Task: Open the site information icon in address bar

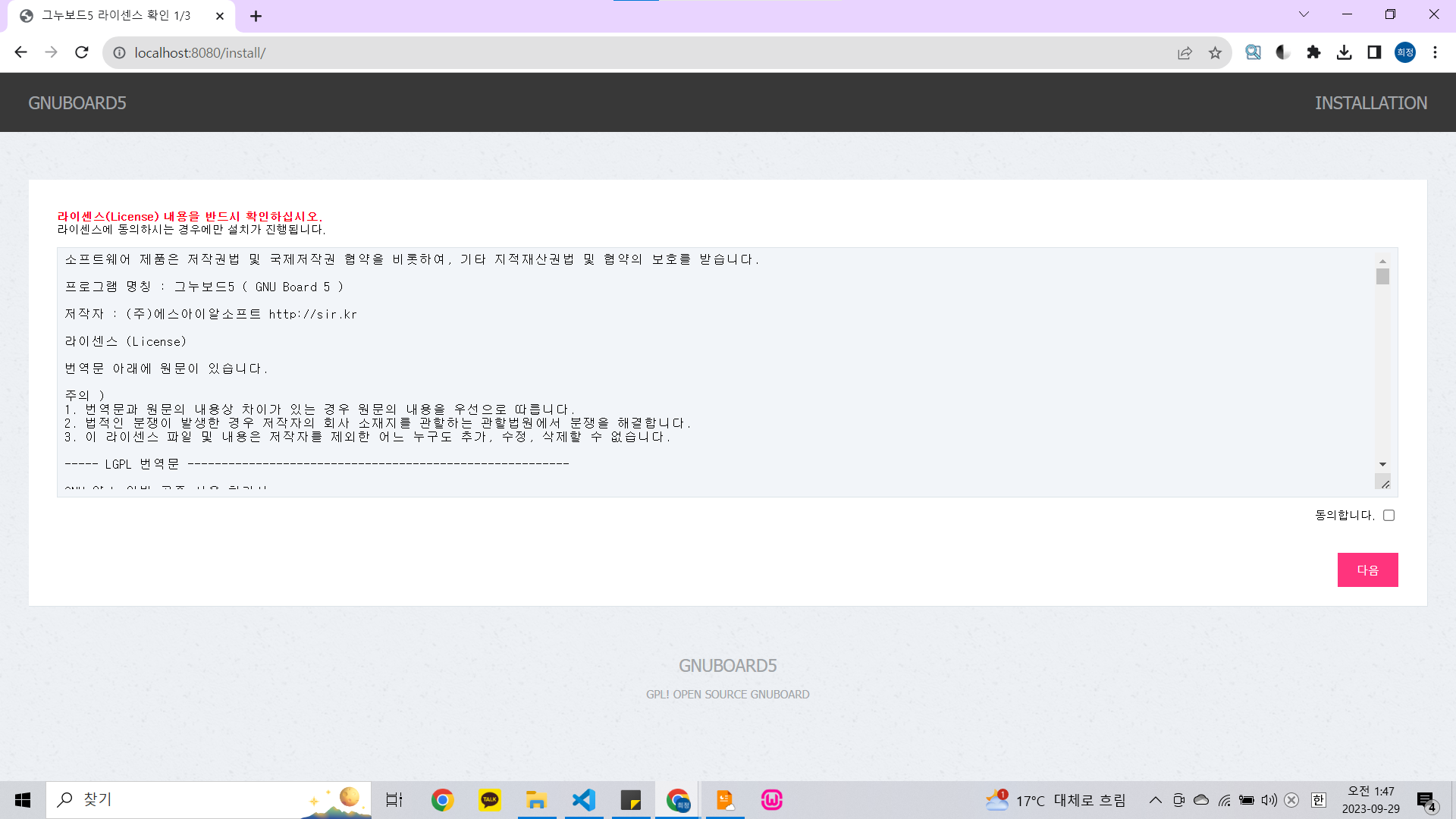Action: [119, 53]
